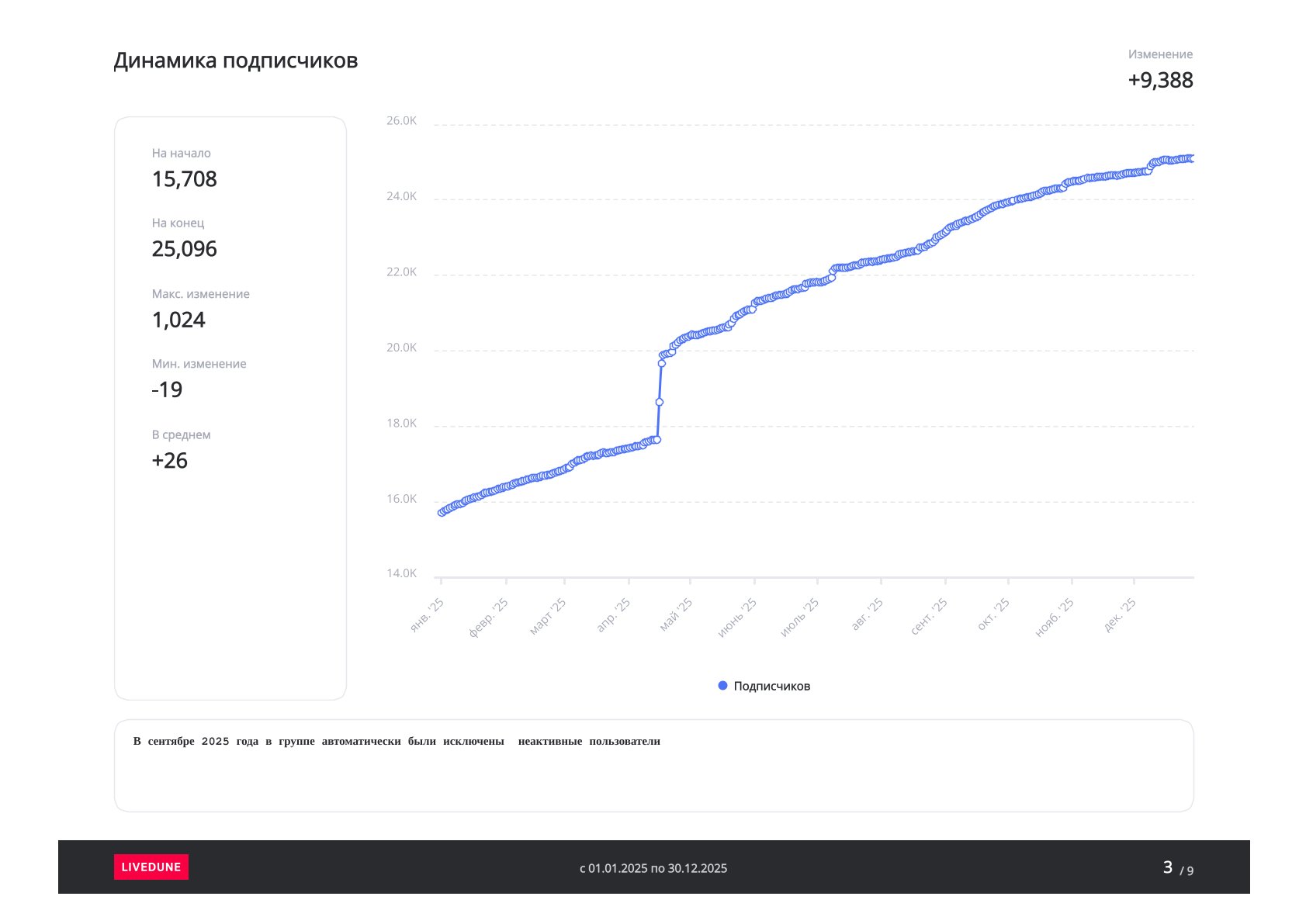Click the 14.0K y-axis label
1306x924 pixels.
click(401, 573)
